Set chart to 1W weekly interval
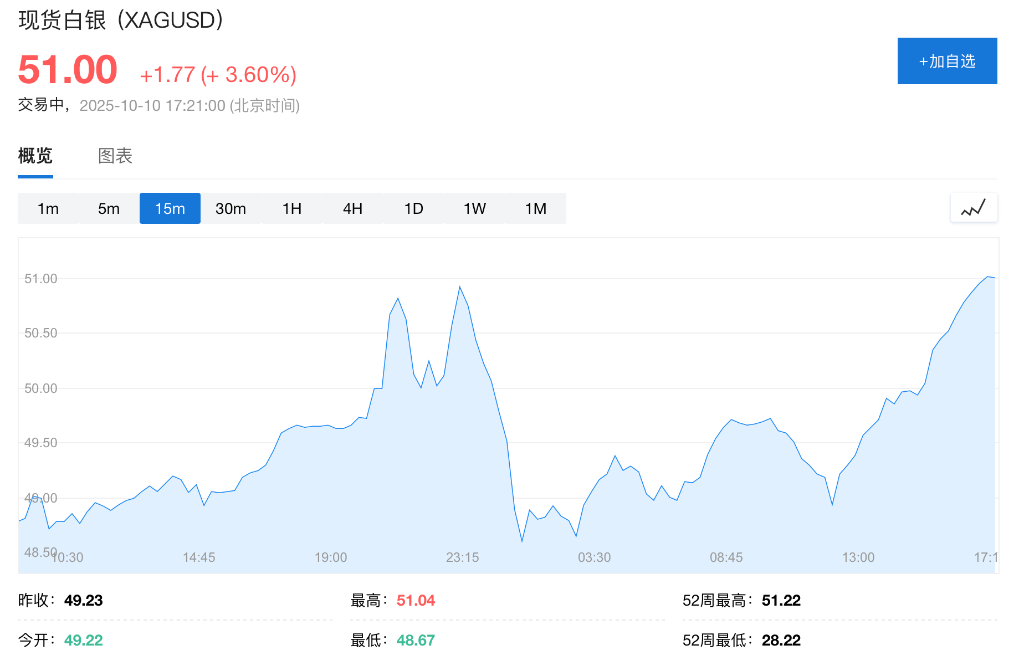 point(475,208)
